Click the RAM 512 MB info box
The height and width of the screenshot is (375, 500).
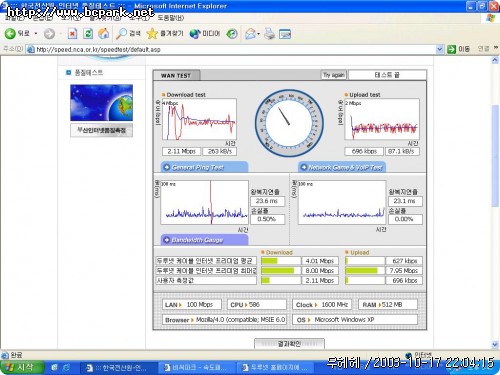387,305
